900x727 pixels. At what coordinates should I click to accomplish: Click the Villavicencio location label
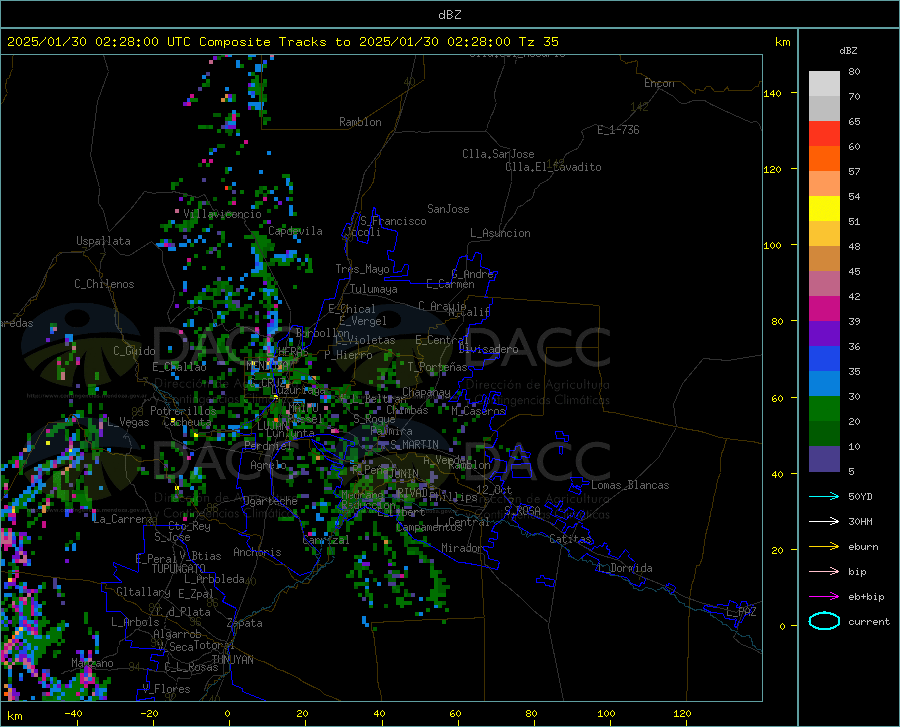[222, 214]
